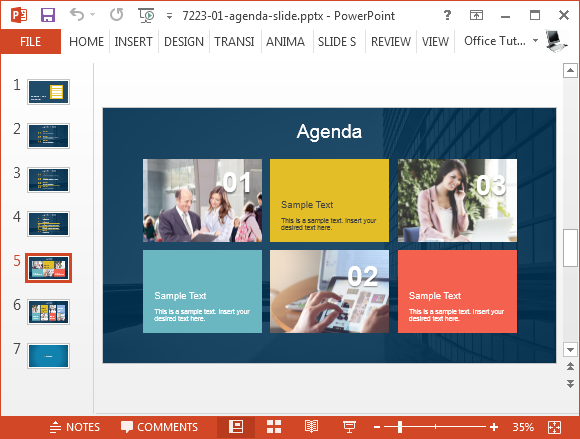
Task: Expand the Office Tut... account dropdown
Action: tap(535, 40)
